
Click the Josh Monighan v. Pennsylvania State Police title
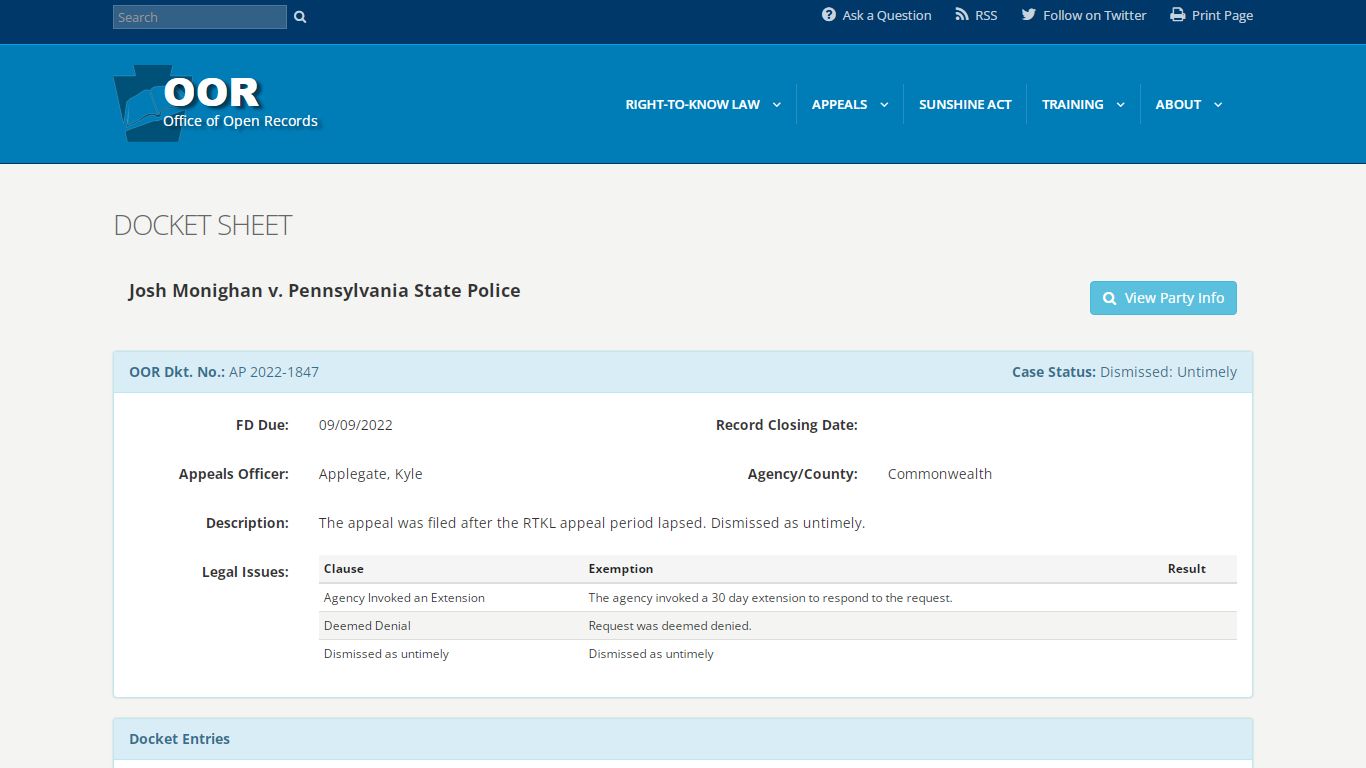click(x=325, y=291)
